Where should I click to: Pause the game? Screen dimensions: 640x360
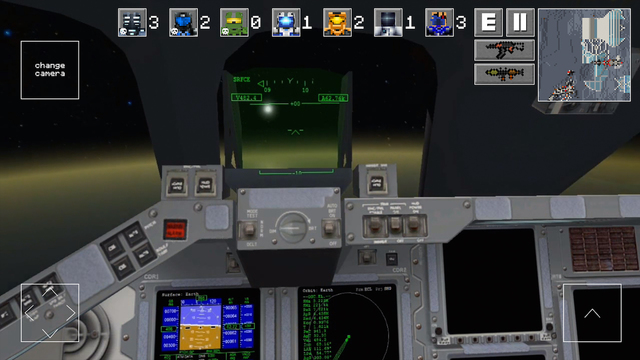point(520,22)
